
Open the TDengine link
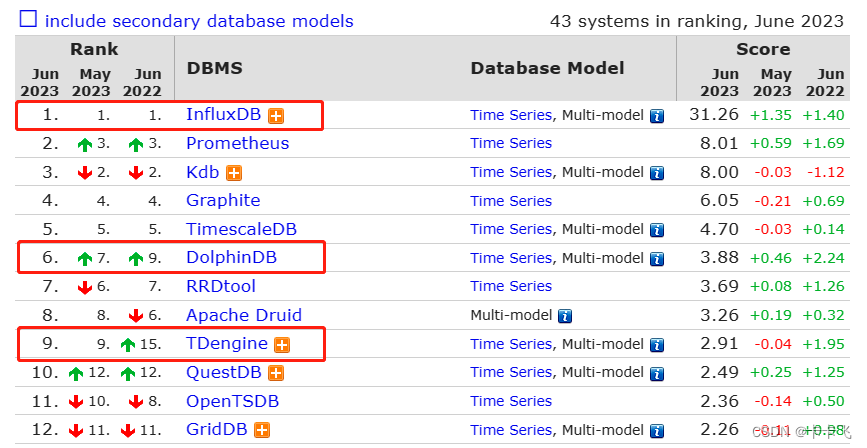[x=227, y=343]
